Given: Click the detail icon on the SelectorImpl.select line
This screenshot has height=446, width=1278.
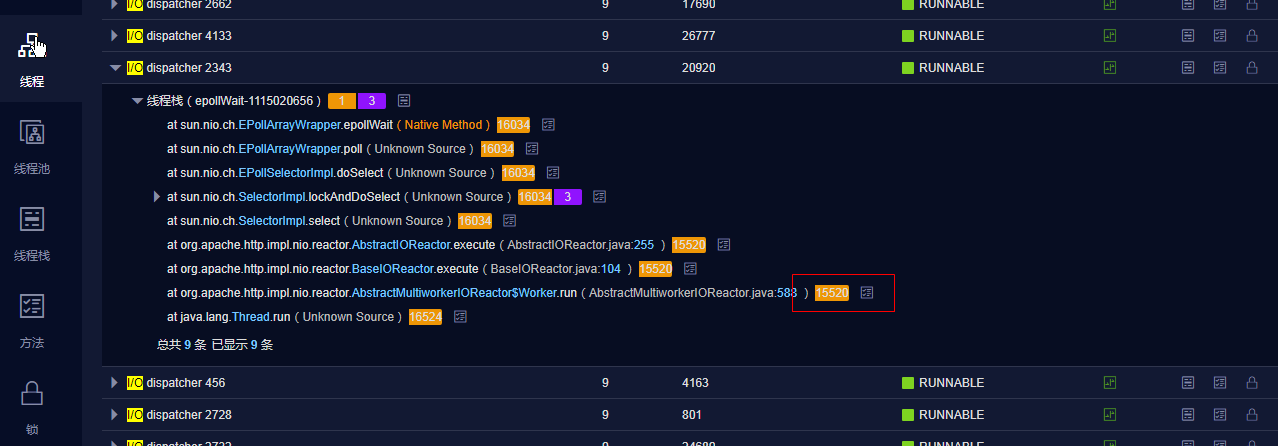Looking at the screenshot, I should [x=509, y=221].
